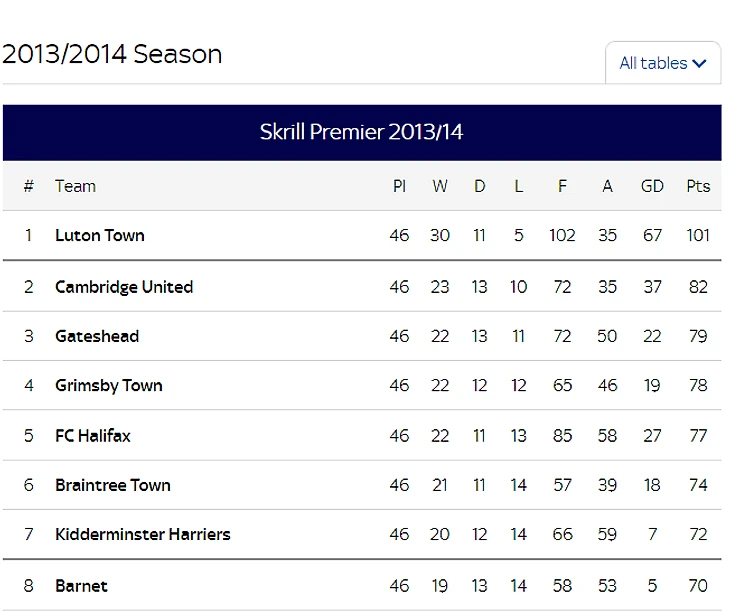Select Cambridge United in the table

tap(124, 287)
